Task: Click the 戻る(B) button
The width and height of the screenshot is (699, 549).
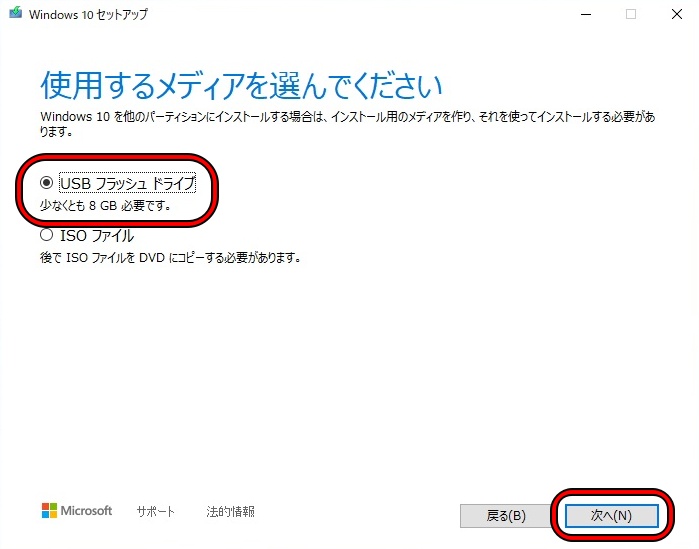Action: [x=506, y=516]
